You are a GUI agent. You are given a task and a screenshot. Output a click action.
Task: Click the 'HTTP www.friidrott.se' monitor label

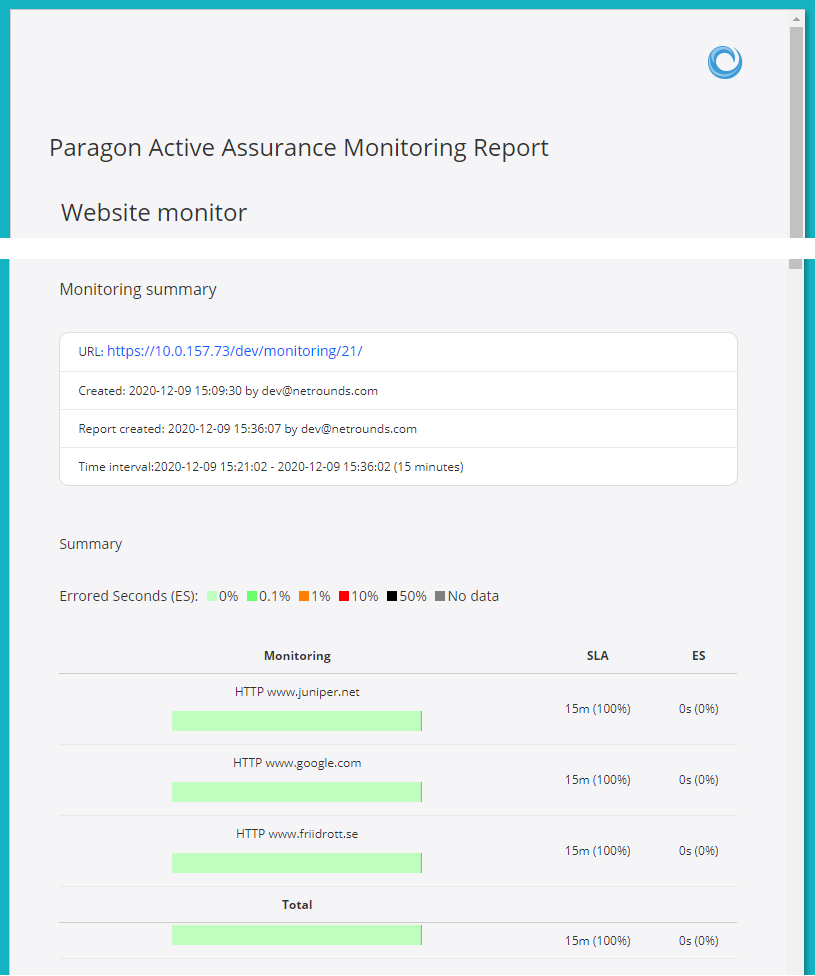click(297, 834)
